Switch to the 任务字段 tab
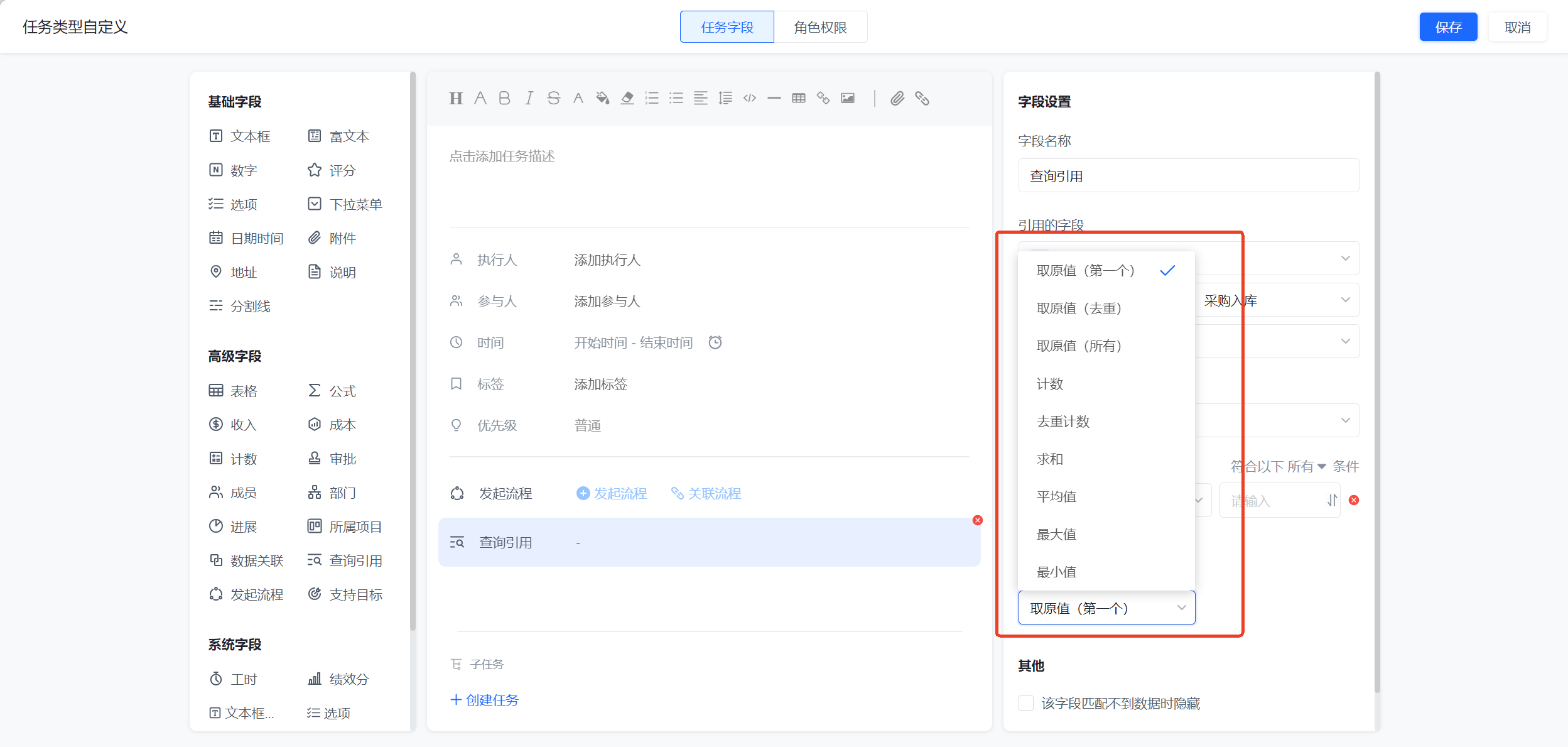The height and width of the screenshot is (747, 1568). coord(727,27)
